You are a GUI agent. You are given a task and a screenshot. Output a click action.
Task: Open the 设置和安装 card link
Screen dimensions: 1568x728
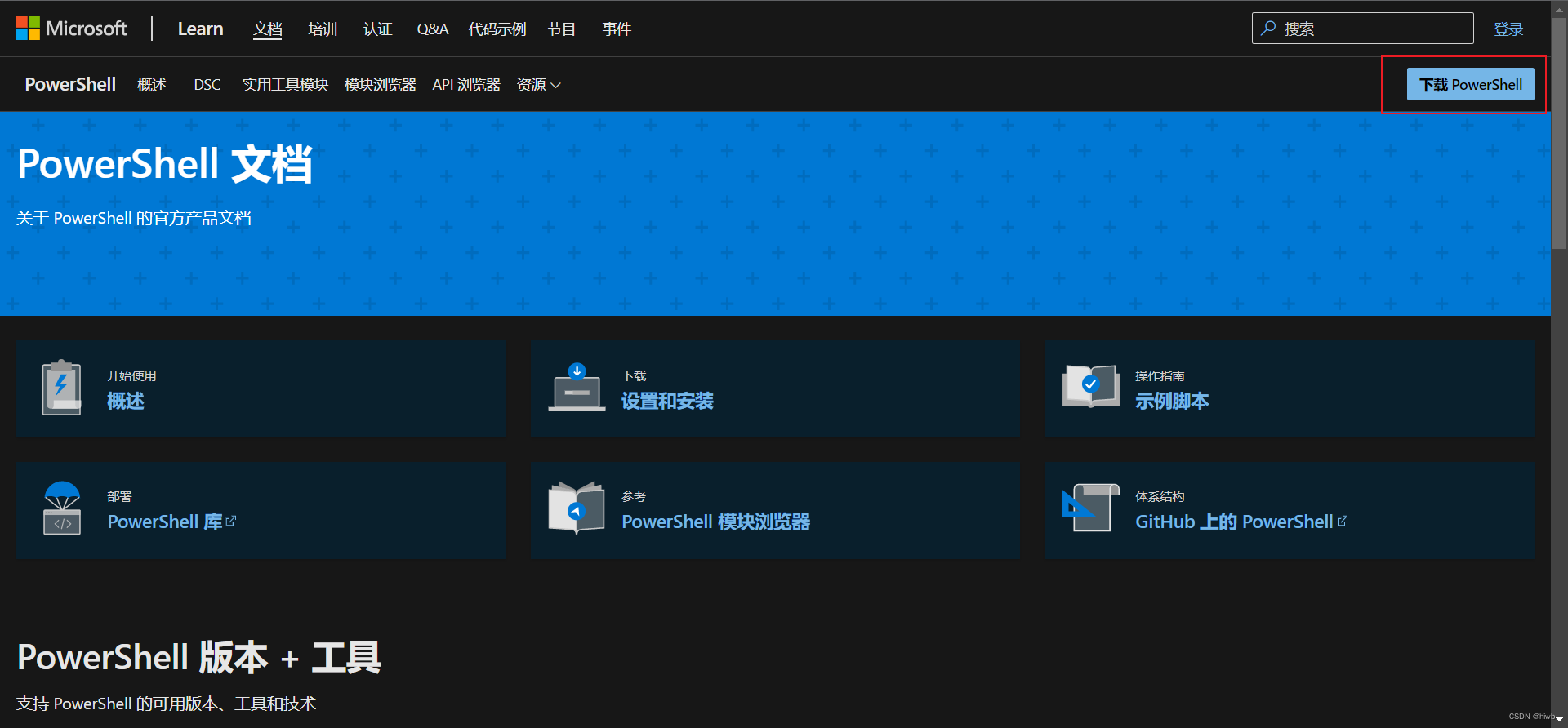(667, 401)
